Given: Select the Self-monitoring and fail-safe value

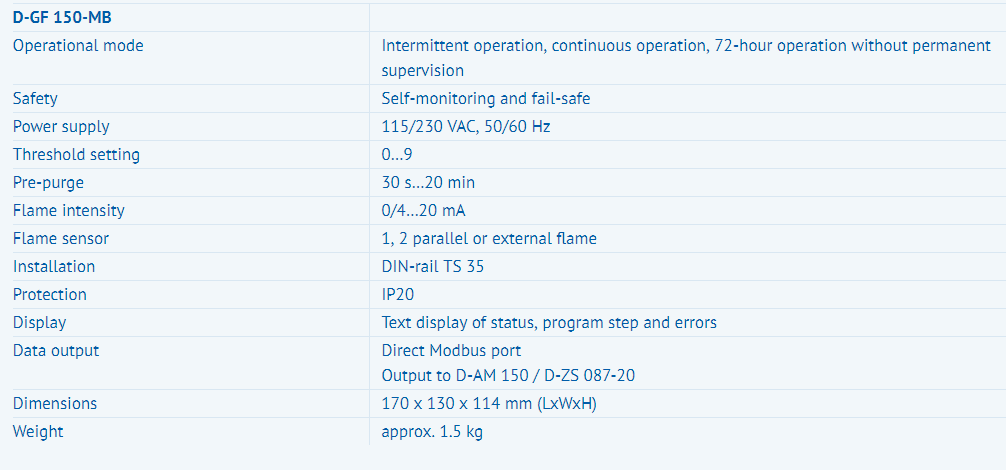Looking at the screenshot, I should click(486, 99).
